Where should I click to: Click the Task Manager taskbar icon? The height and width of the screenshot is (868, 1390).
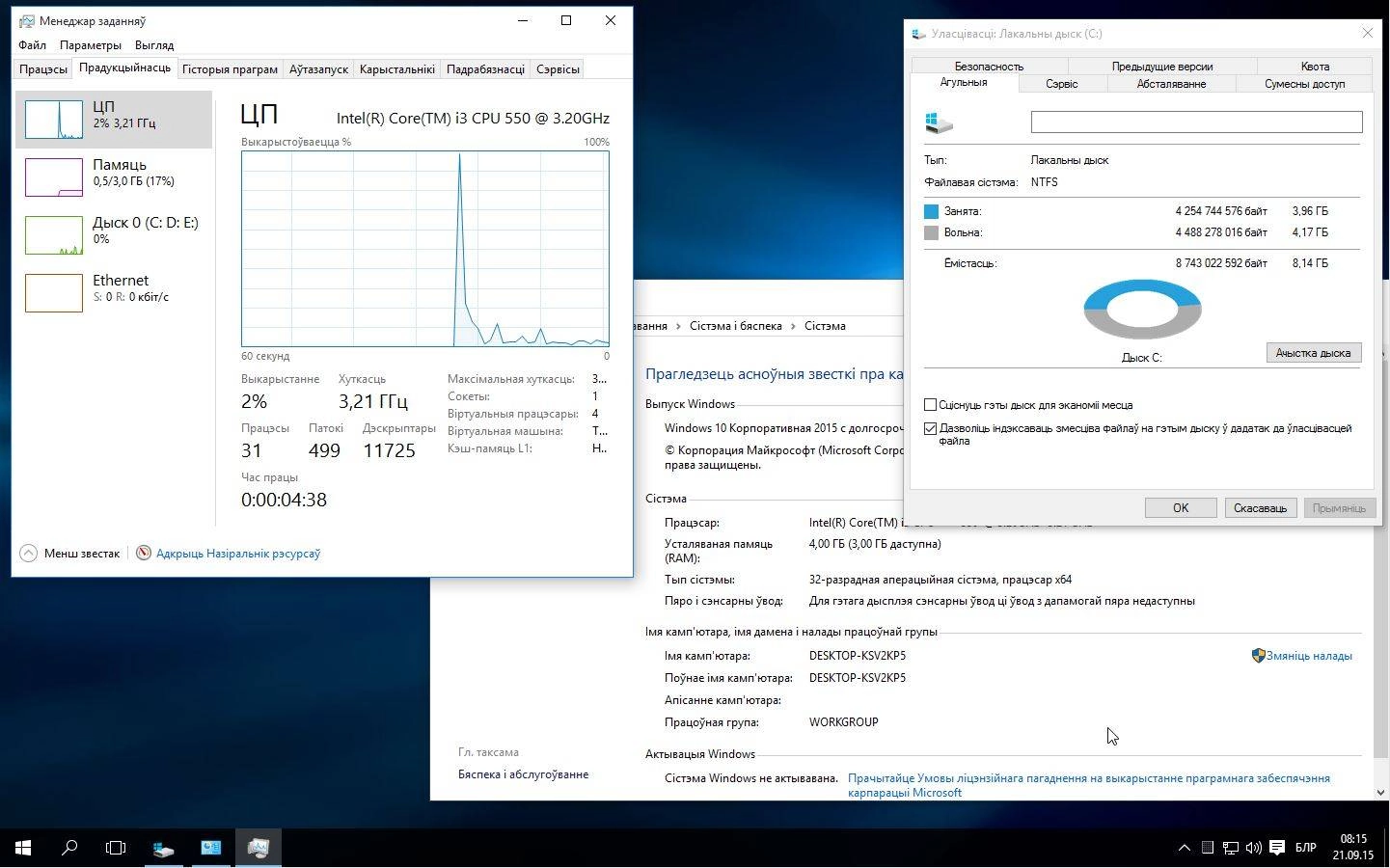[258, 848]
